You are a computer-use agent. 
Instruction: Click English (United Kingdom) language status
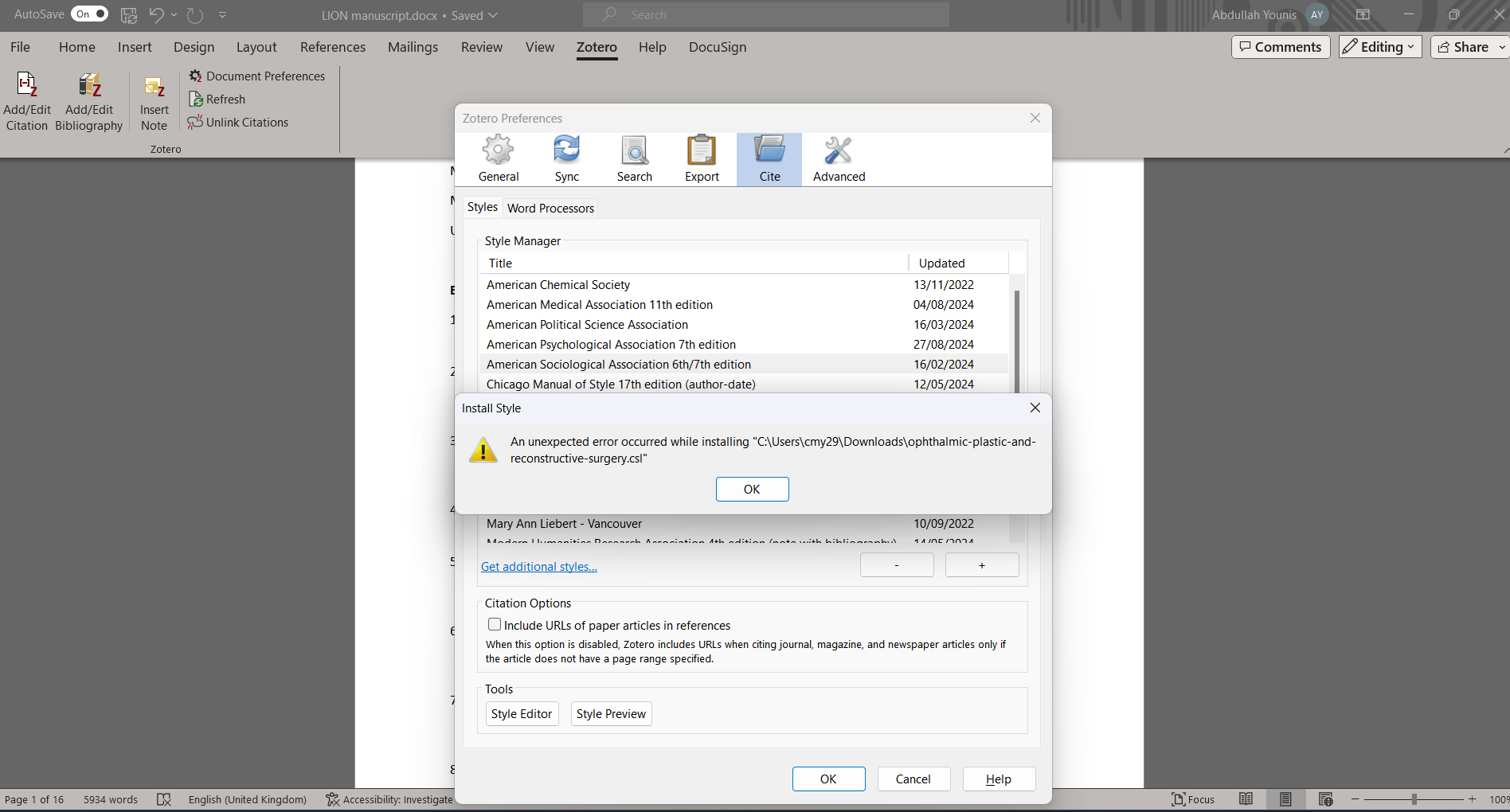click(x=247, y=799)
